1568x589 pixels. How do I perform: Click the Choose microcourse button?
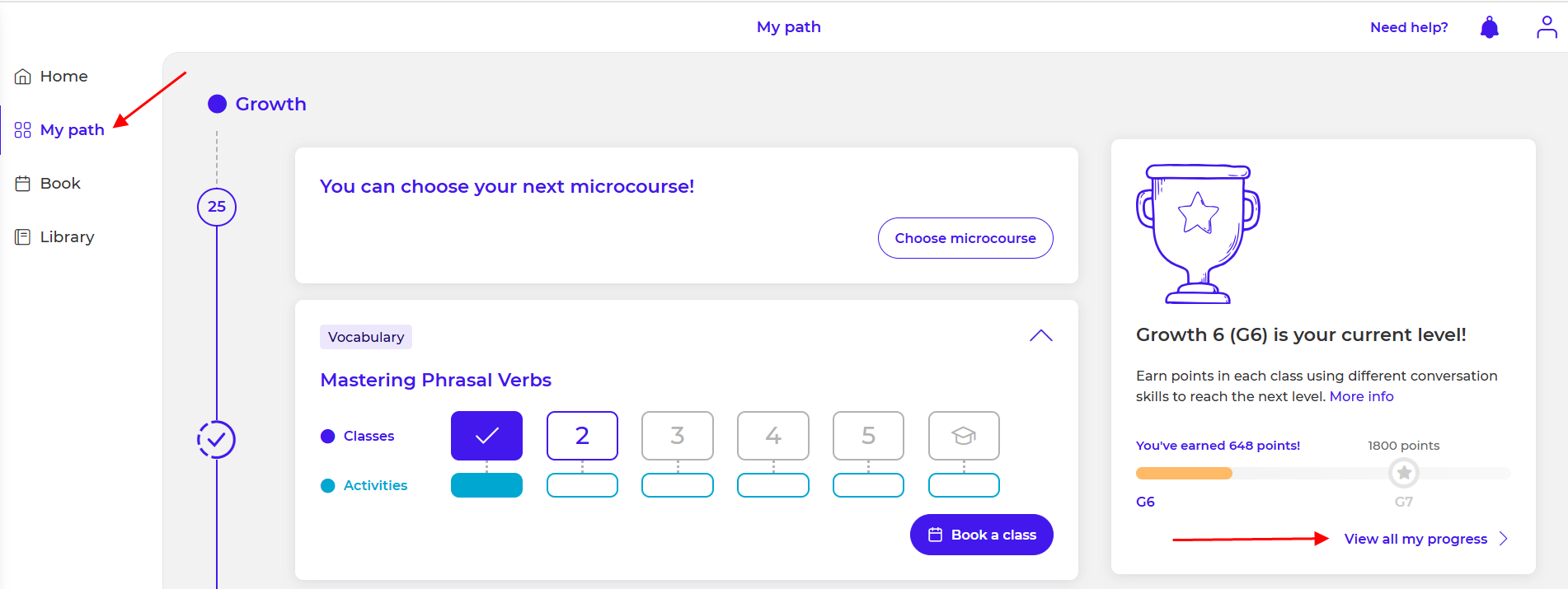pos(965,238)
